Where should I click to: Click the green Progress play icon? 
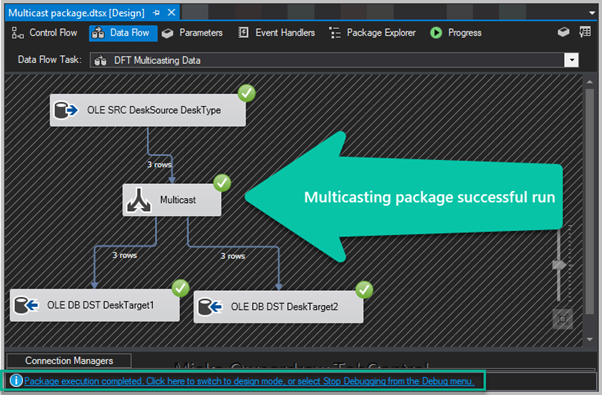coord(436,33)
